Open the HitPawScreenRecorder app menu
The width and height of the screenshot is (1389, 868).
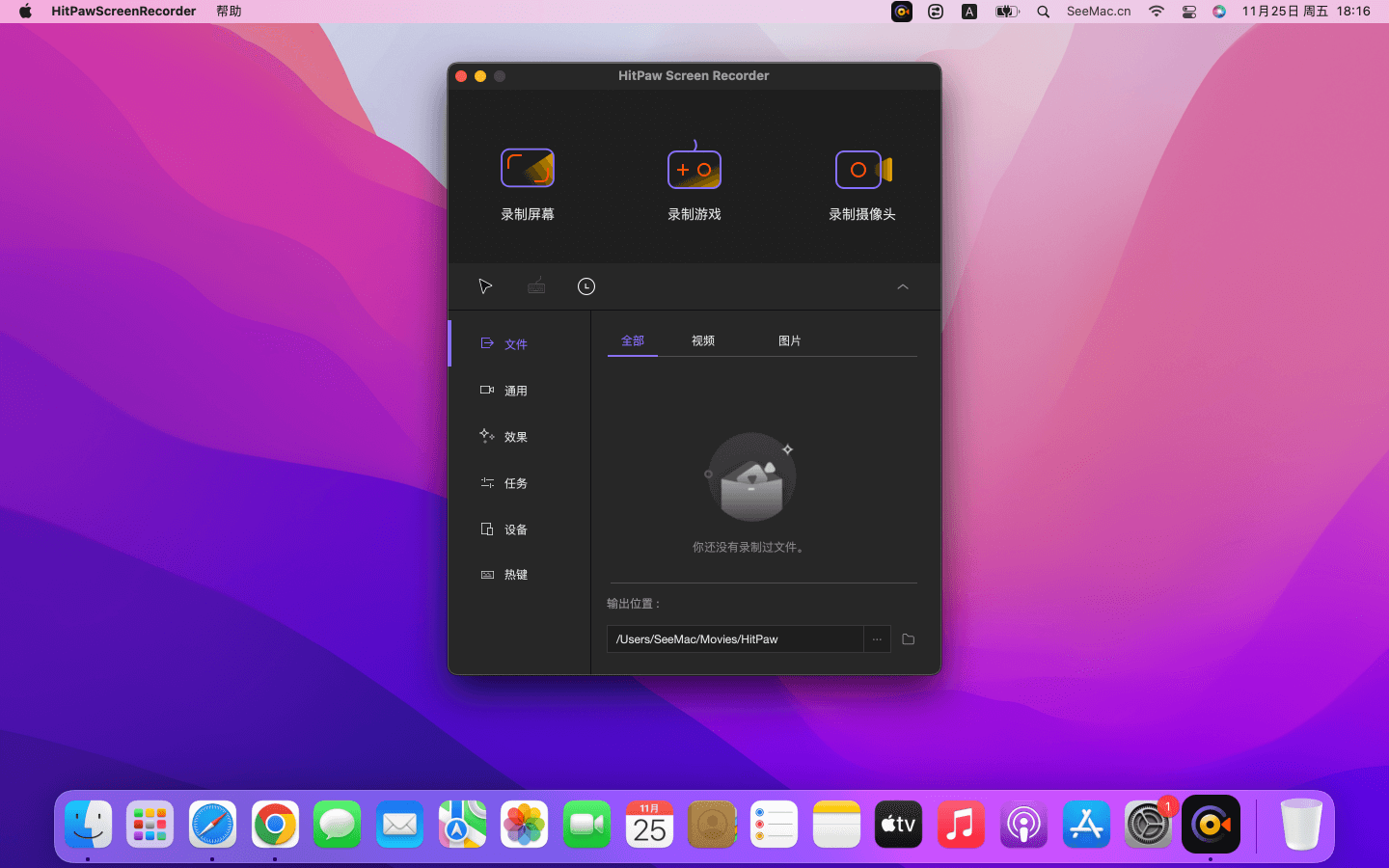123,12
